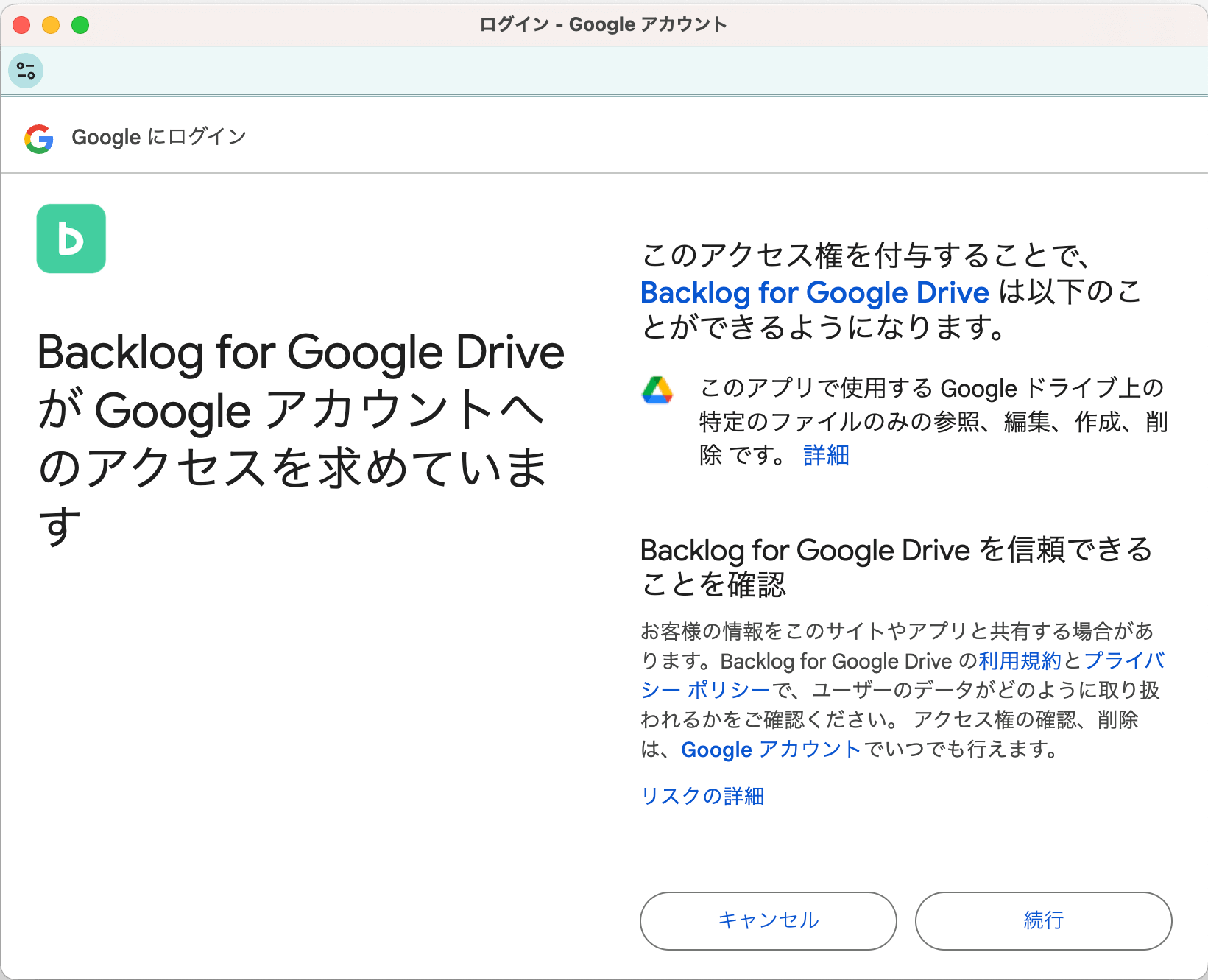Click the Google にログイン header text
Image resolution: width=1208 pixels, height=980 pixels.
pos(159,137)
